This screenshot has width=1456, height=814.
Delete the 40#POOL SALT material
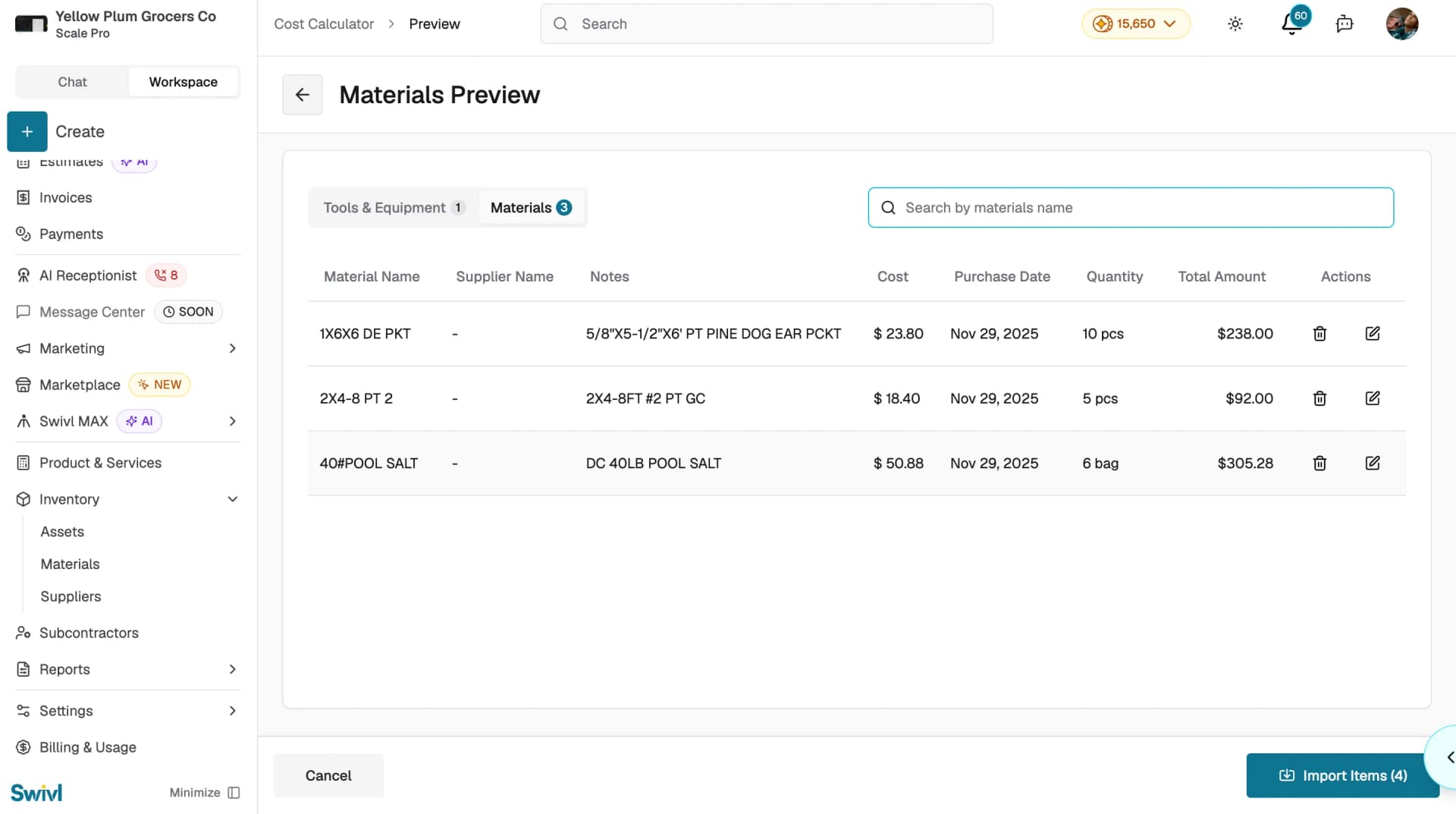pos(1319,463)
